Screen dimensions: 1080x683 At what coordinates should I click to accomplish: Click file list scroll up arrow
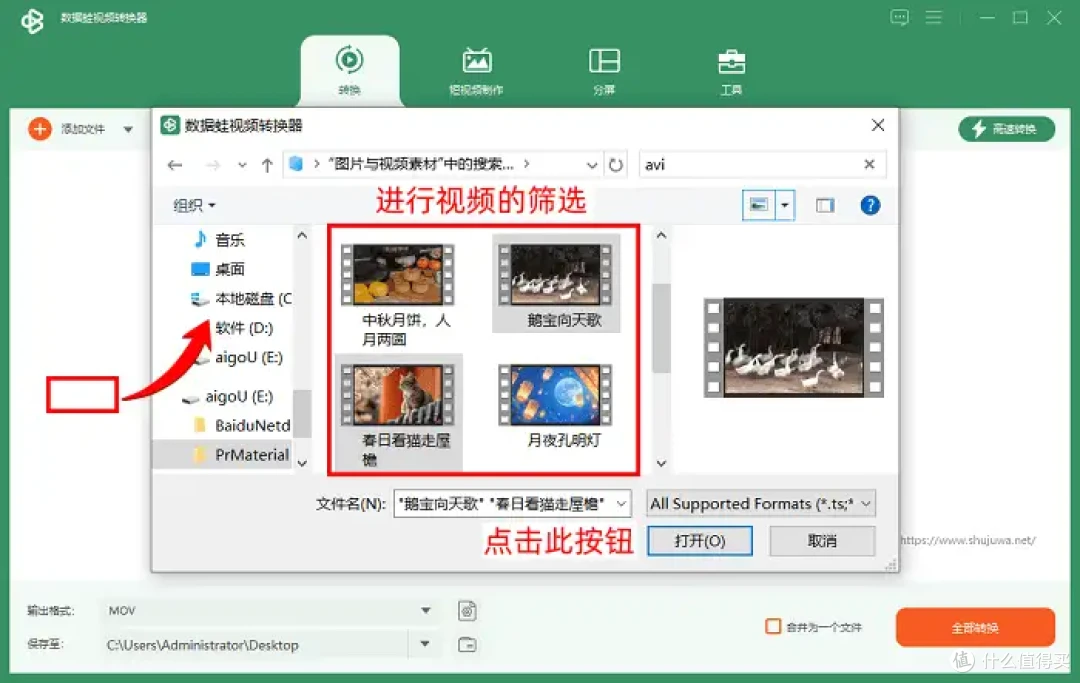tap(661, 235)
